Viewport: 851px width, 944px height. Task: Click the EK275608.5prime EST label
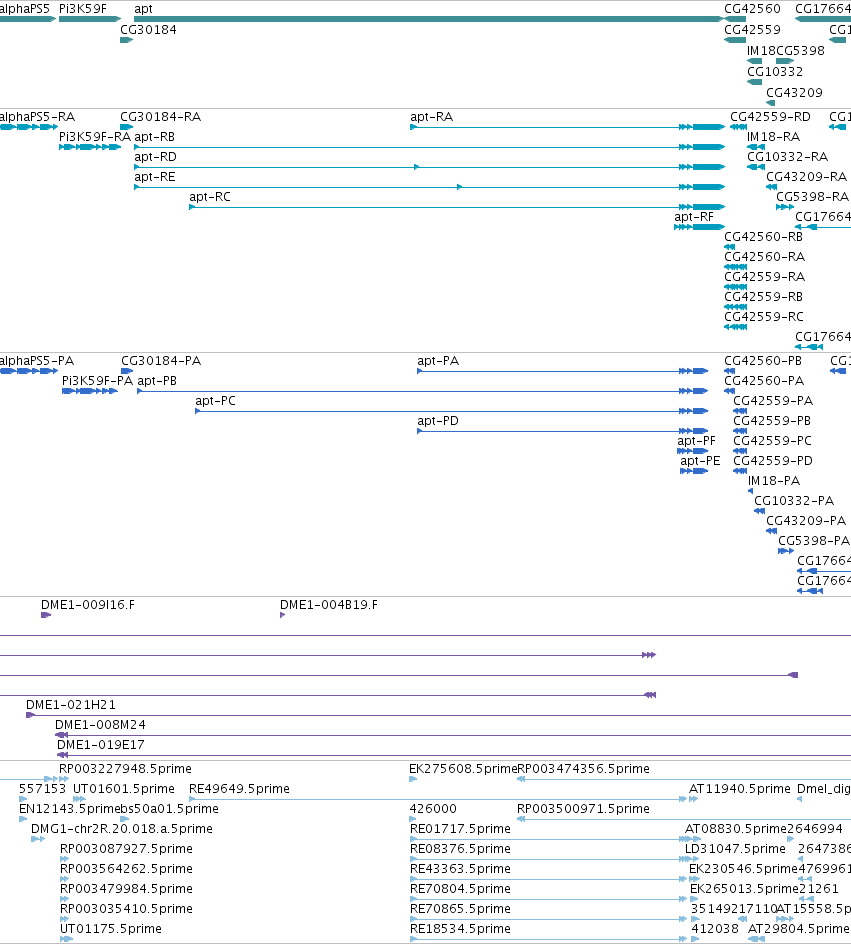463,769
